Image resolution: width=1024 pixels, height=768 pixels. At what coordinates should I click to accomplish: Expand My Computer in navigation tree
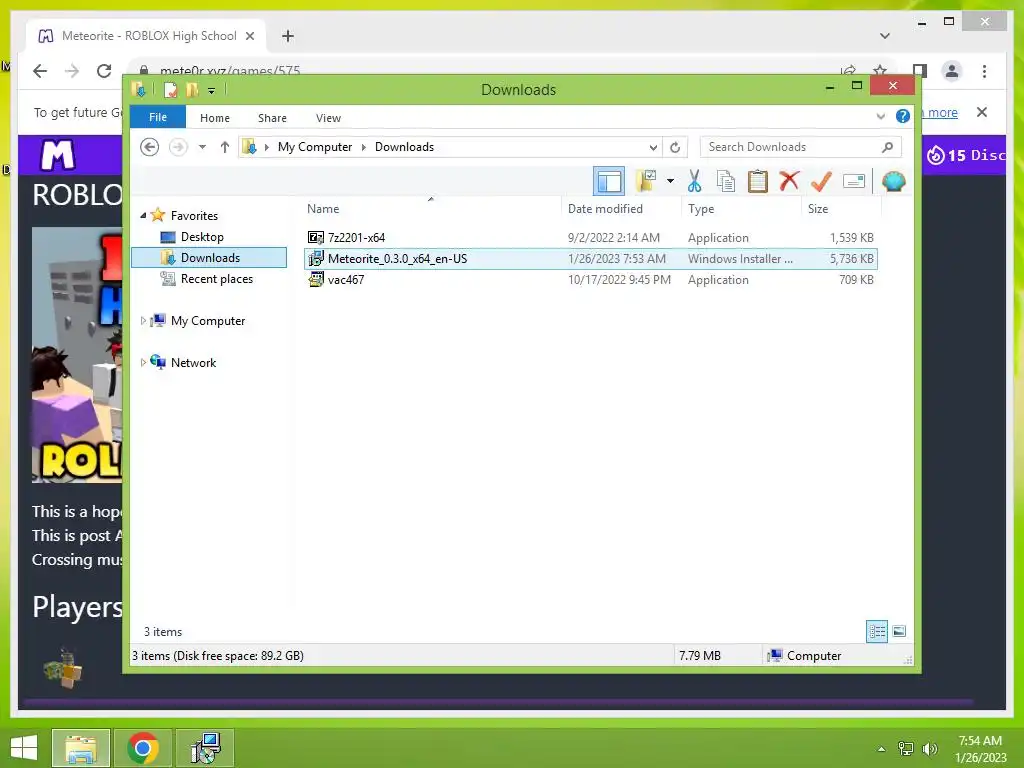(x=143, y=321)
